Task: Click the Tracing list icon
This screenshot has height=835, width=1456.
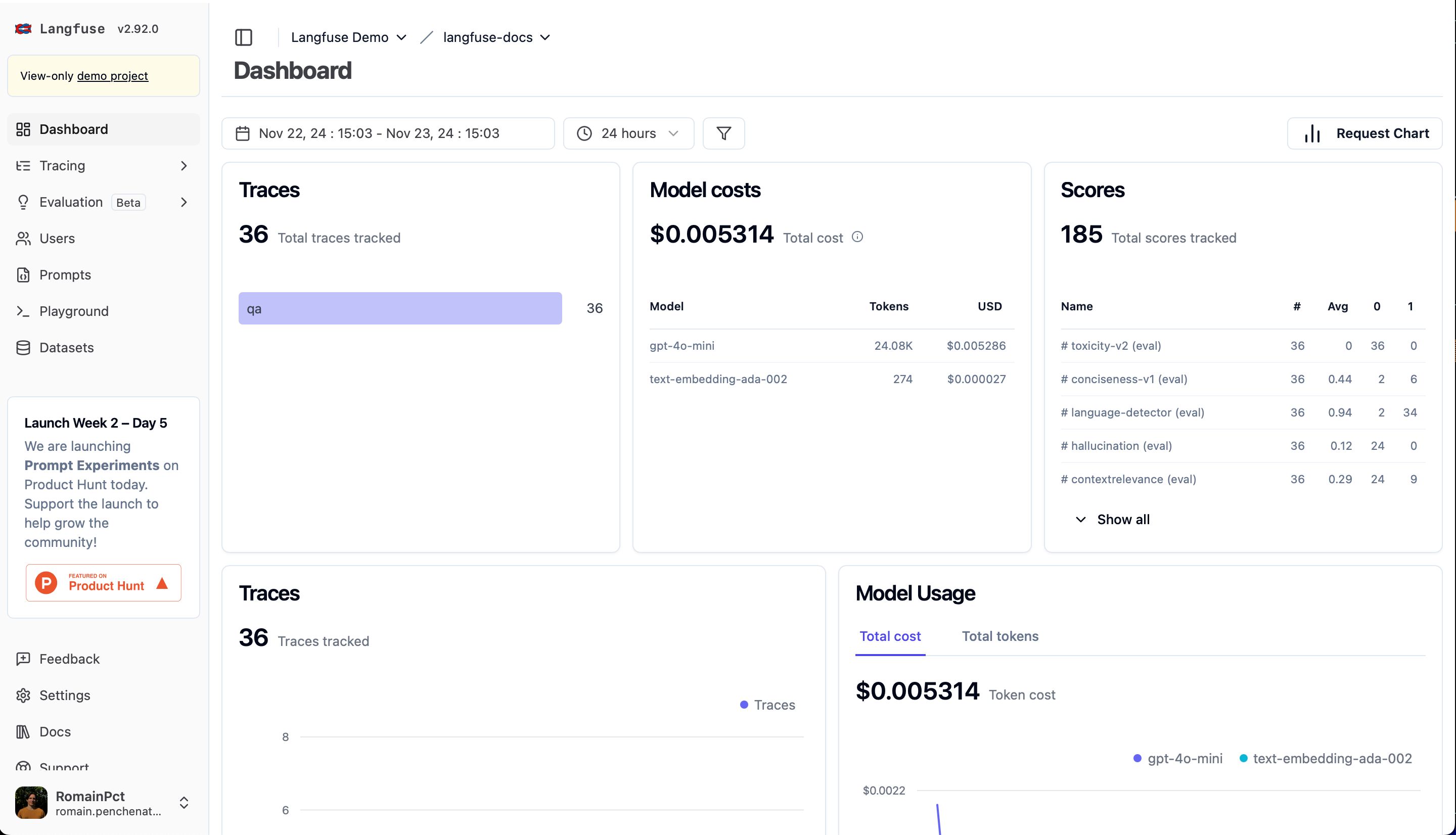Action: [x=23, y=166]
